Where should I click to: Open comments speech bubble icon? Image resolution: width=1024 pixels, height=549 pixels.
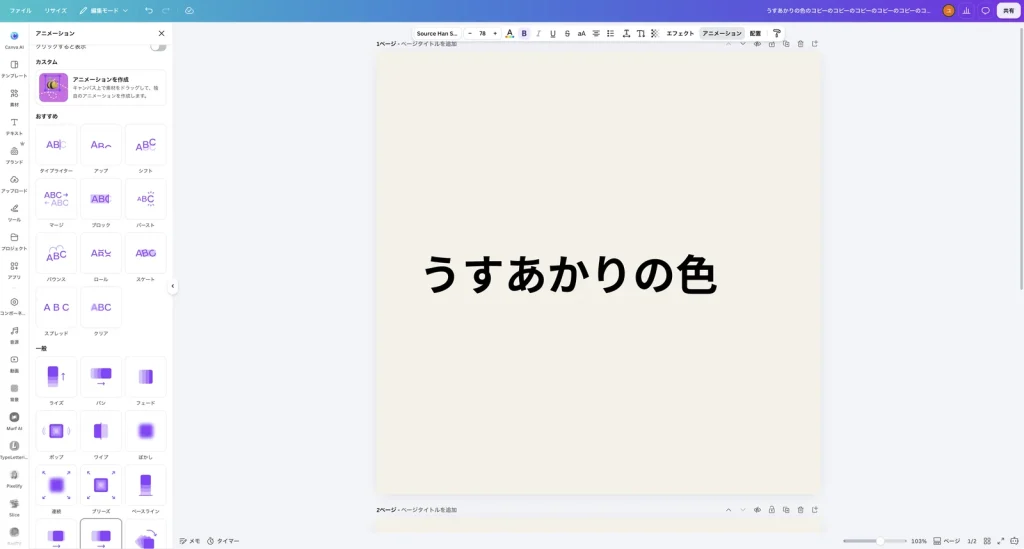pyautogui.click(x=985, y=10)
